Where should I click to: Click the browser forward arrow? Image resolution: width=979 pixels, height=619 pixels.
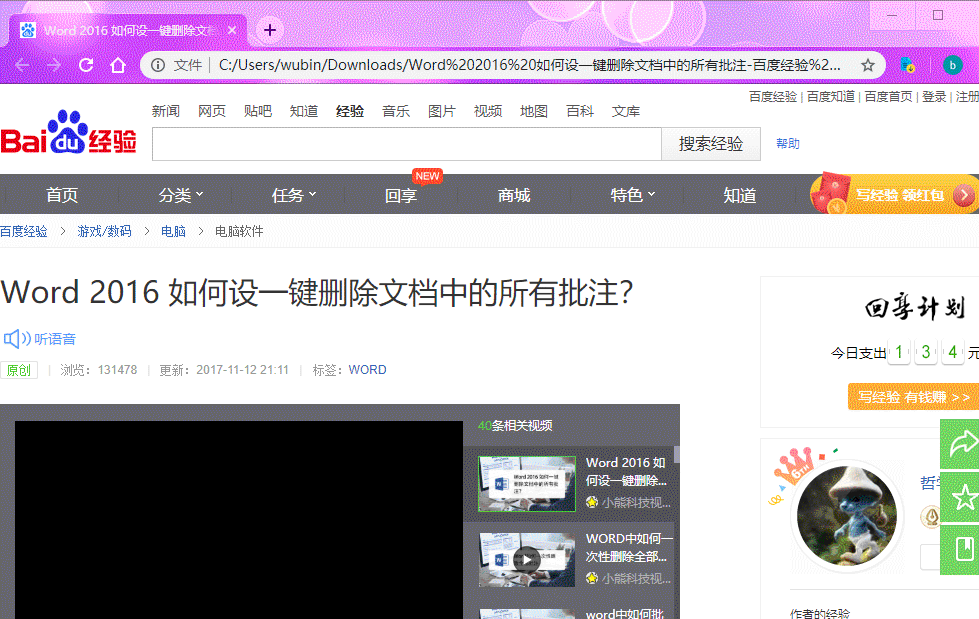54,65
